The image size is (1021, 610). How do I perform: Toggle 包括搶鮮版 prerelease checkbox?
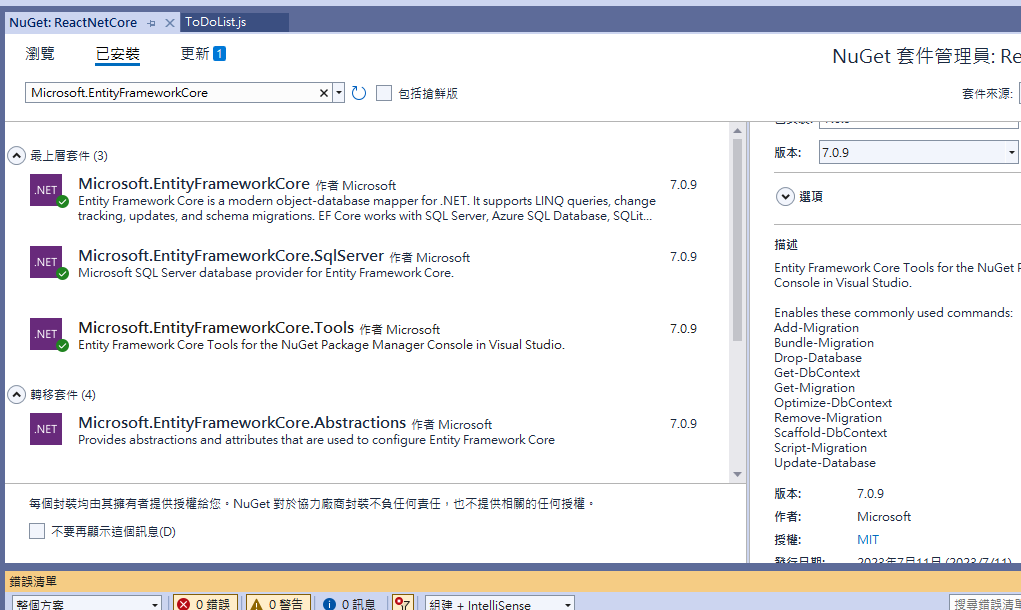pyautogui.click(x=384, y=93)
